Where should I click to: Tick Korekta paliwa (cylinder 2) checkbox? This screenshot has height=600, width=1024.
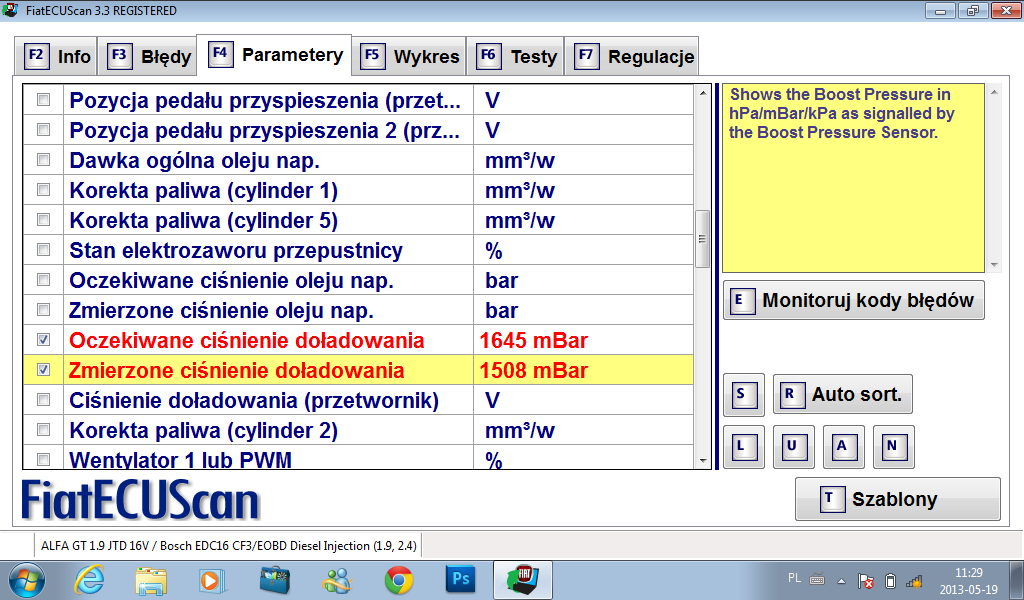tap(43, 430)
